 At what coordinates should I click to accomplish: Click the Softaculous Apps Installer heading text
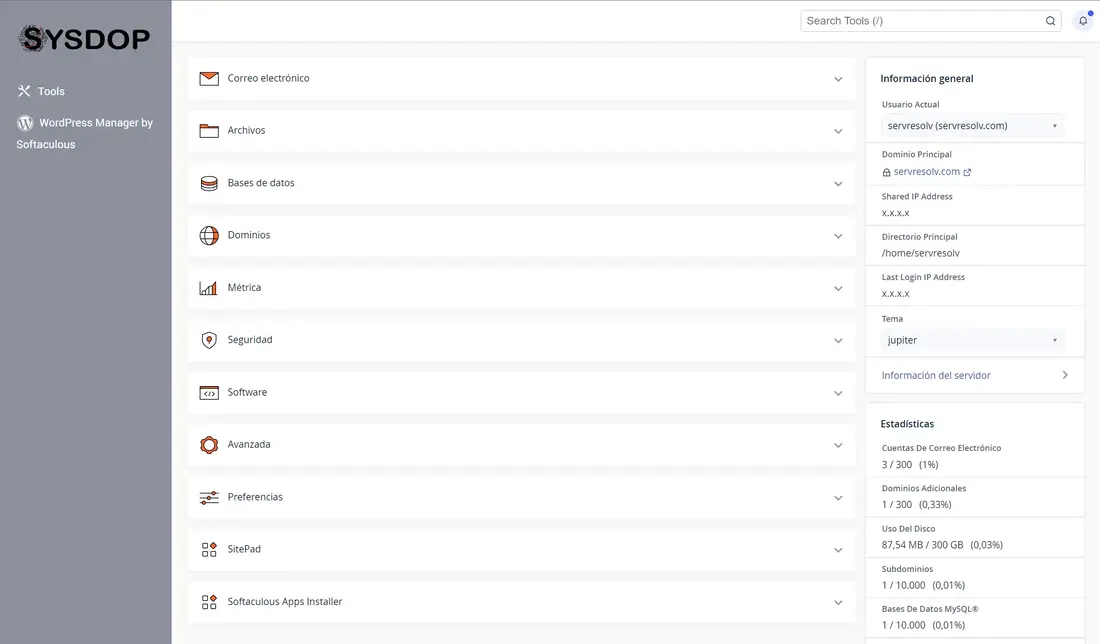tap(285, 602)
